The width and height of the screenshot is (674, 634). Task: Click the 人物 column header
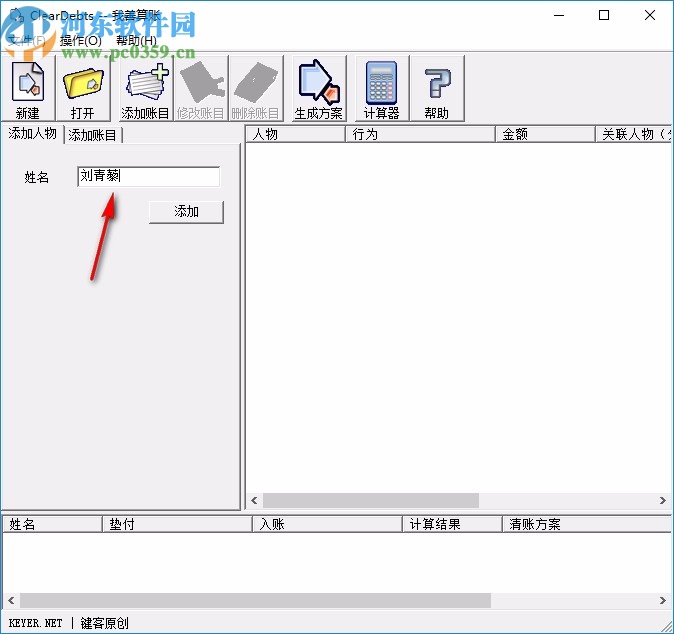[x=295, y=135]
